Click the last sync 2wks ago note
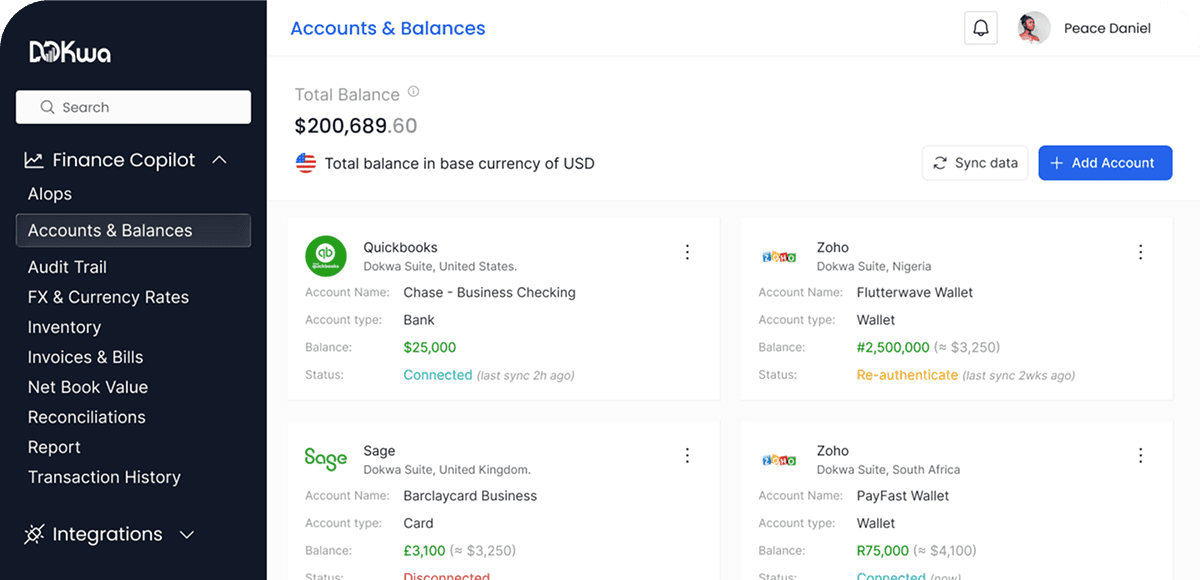 click(1019, 376)
